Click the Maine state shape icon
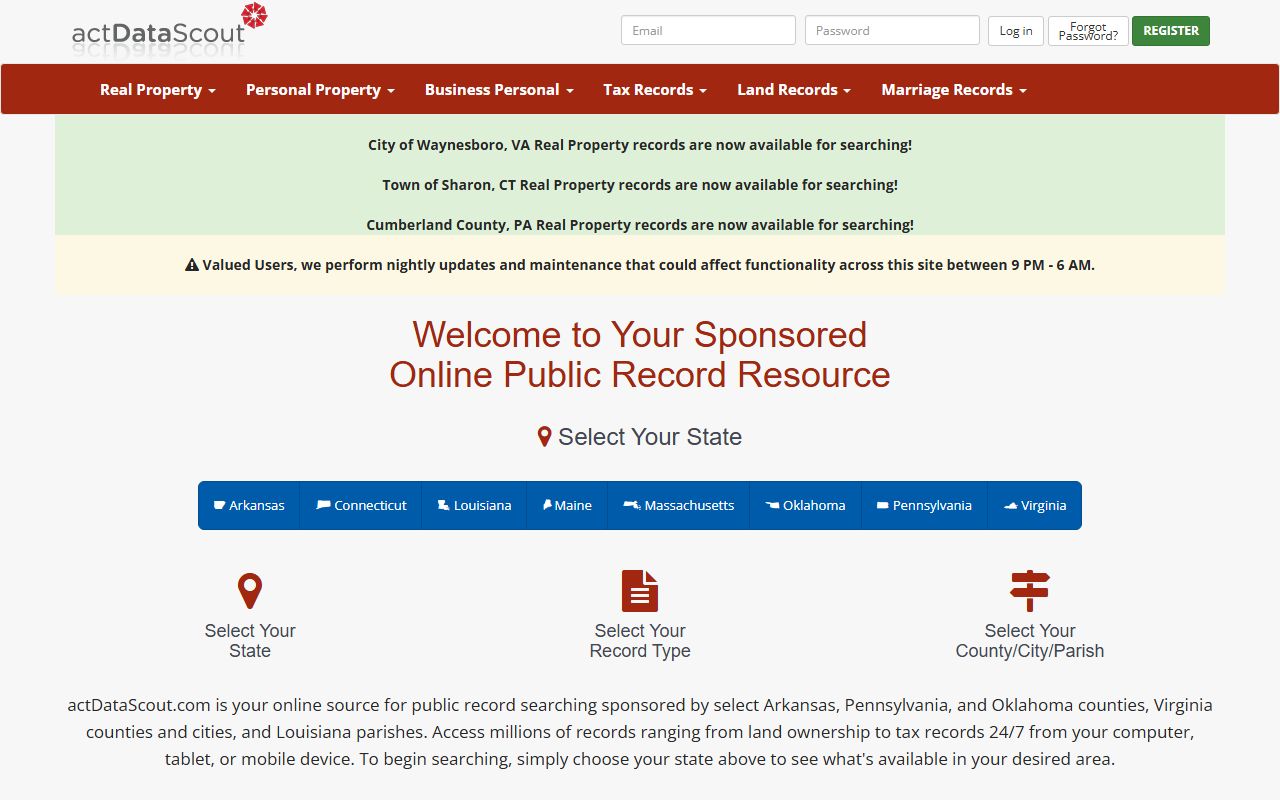1280x800 pixels. point(547,506)
